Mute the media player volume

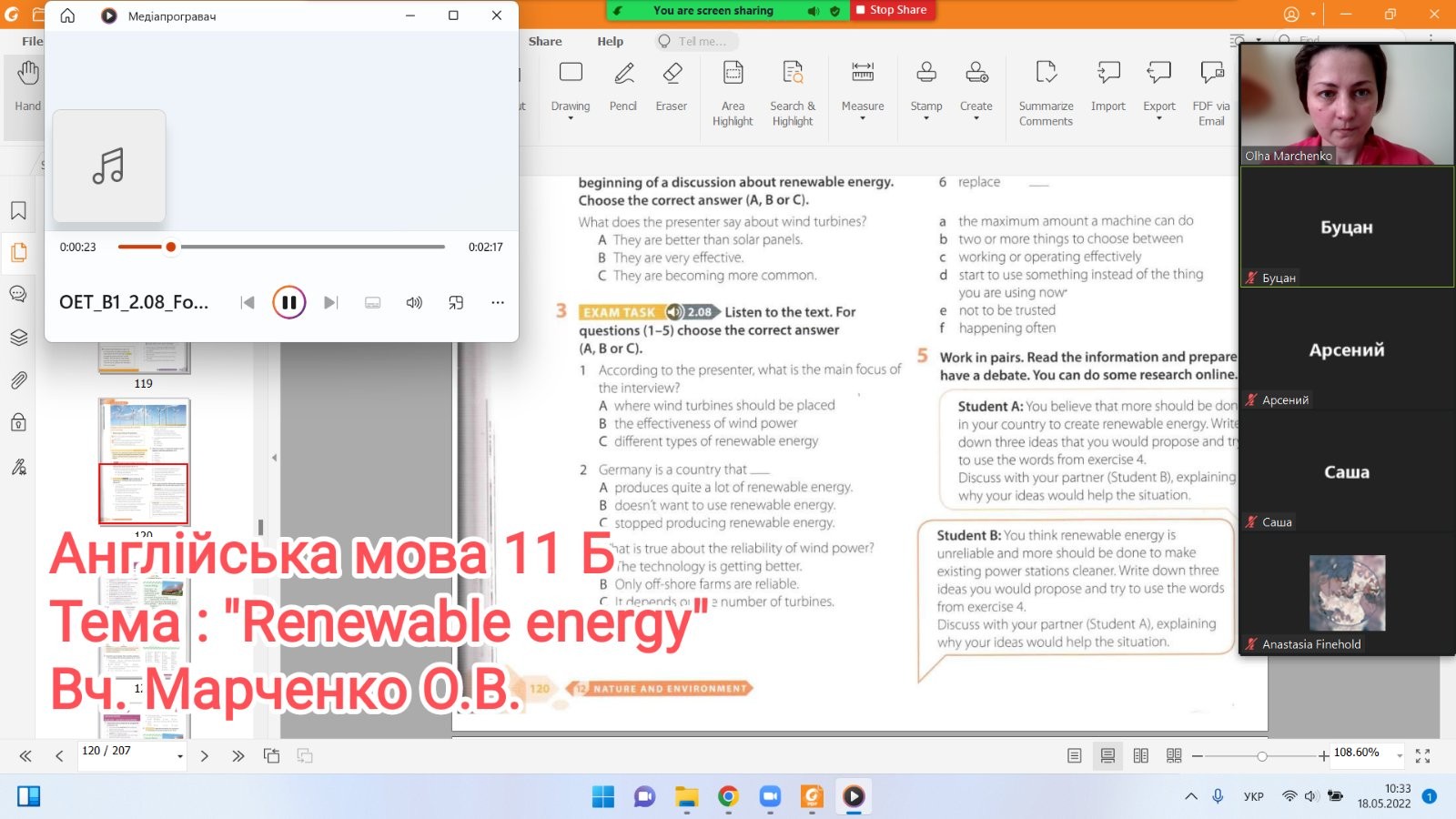click(x=414, y=303)
